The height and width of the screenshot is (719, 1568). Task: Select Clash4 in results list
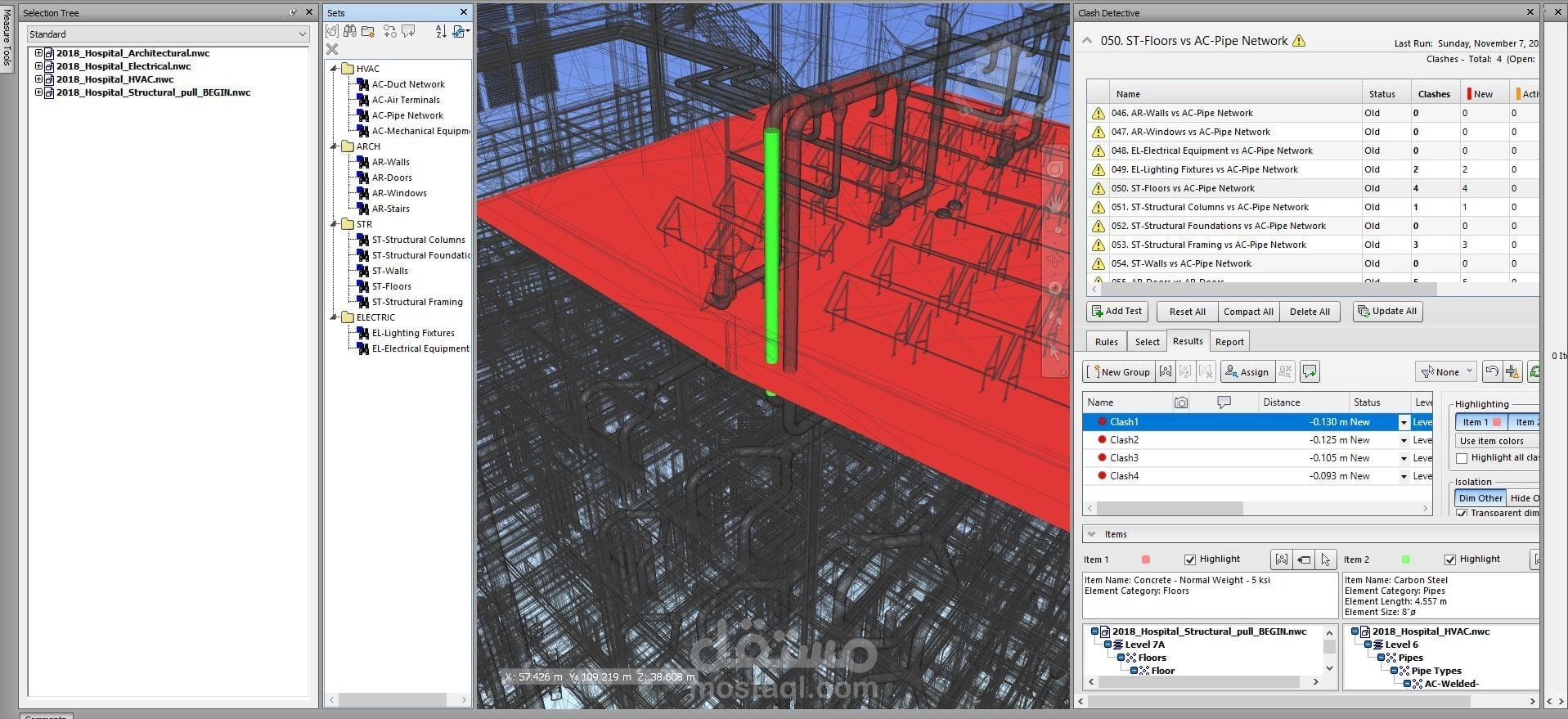click(1257, 476)
